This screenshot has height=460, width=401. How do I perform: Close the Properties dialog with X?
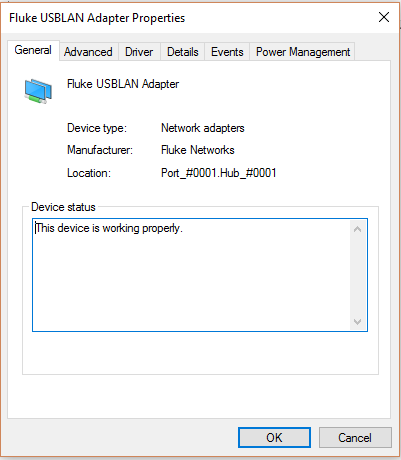pyautogui.click(x=384, y=17)
